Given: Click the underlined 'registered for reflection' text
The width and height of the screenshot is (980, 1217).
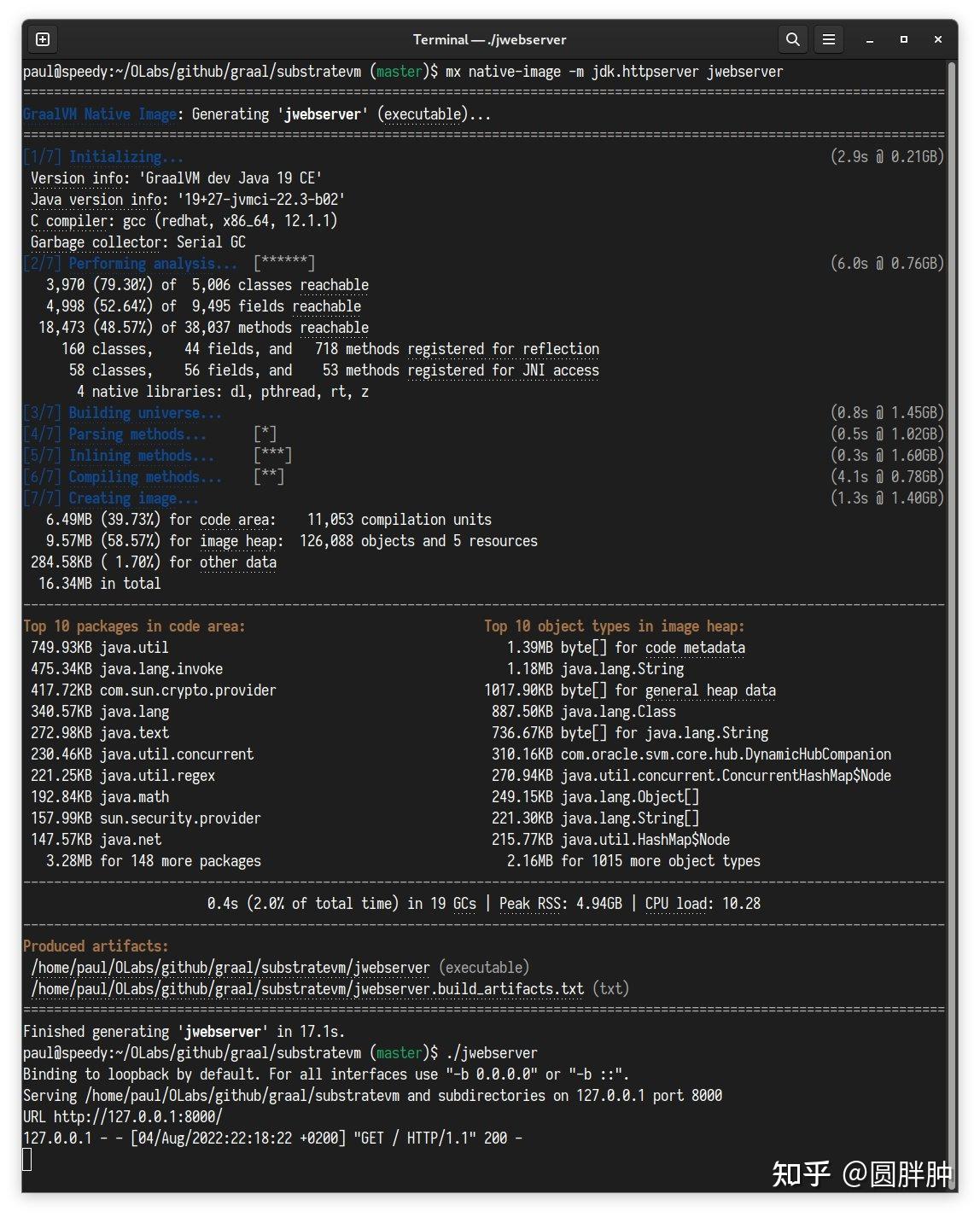Looking at the screenshot, I should (x=504, y=348).
